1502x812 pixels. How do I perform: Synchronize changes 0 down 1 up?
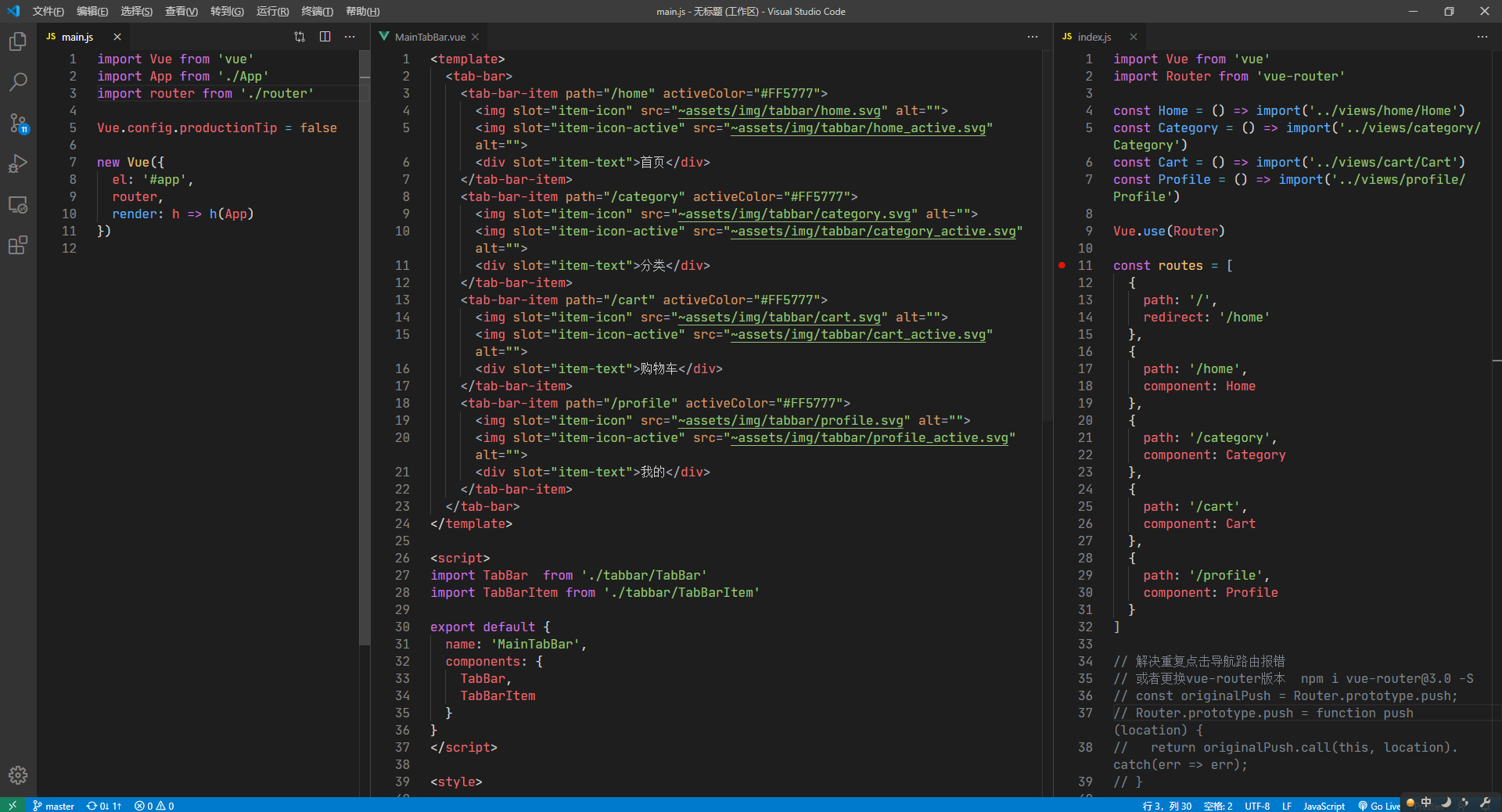click(x=104, y=806)
